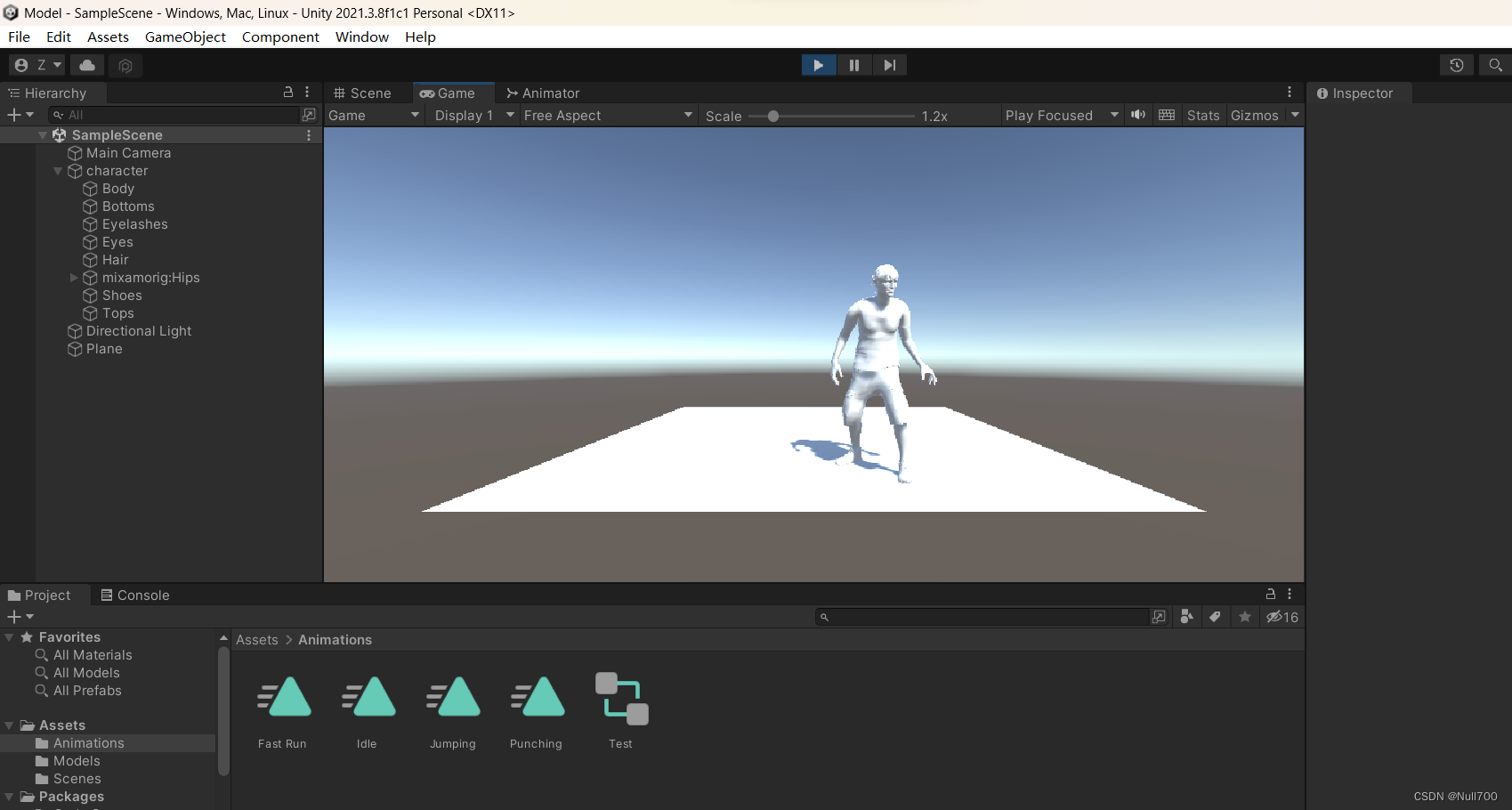Switch to the Console tab
1512x810 pixels.
(135, 595)
